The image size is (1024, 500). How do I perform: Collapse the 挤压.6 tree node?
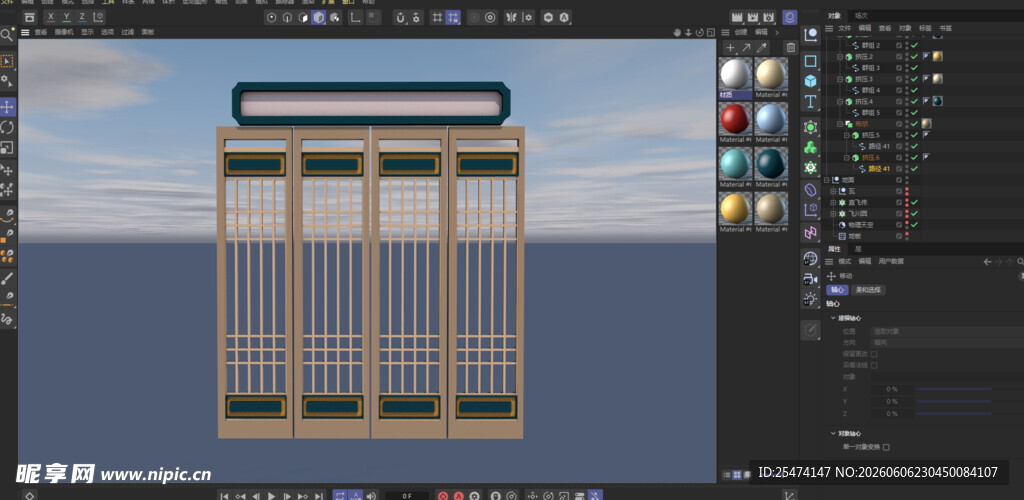[x=847, y=157]
